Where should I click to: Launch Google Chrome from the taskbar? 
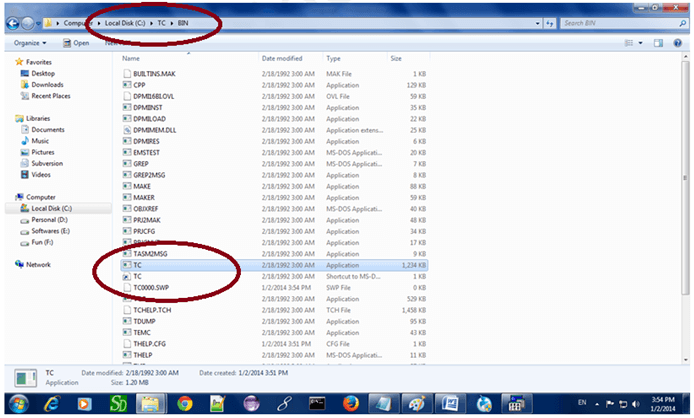coord(184,403)
